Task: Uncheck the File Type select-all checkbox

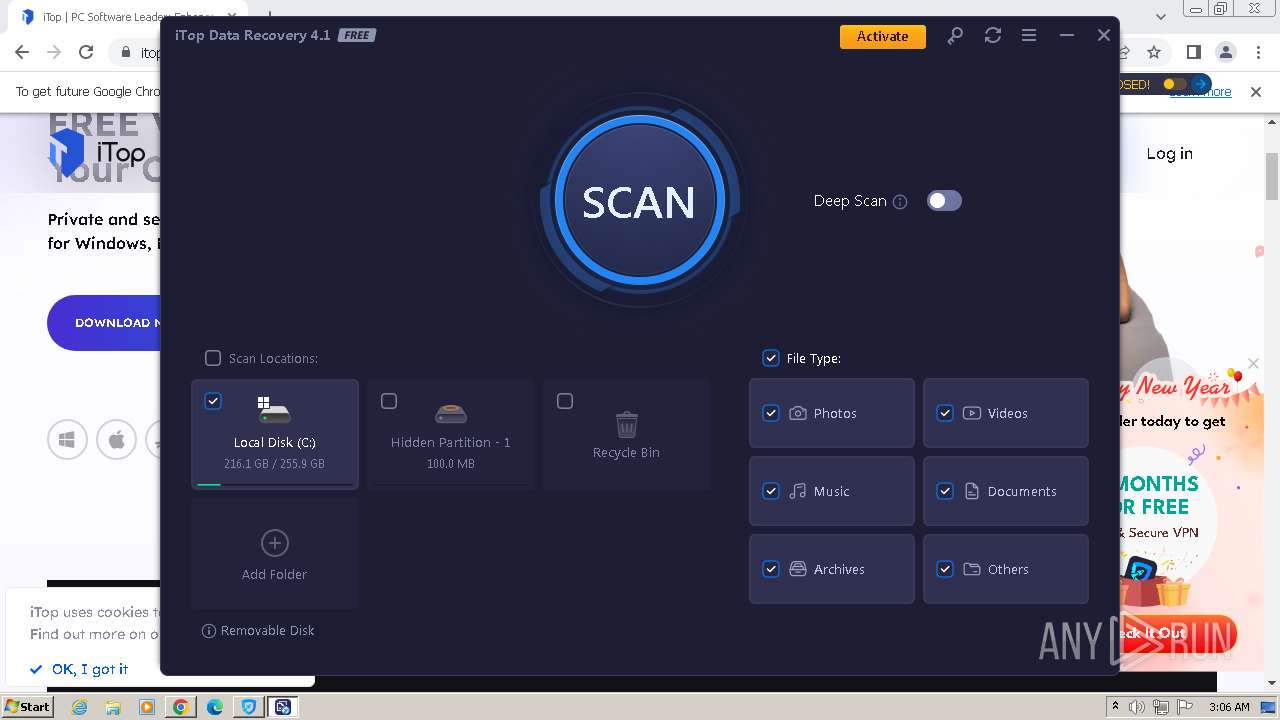Action: (771, 358)
